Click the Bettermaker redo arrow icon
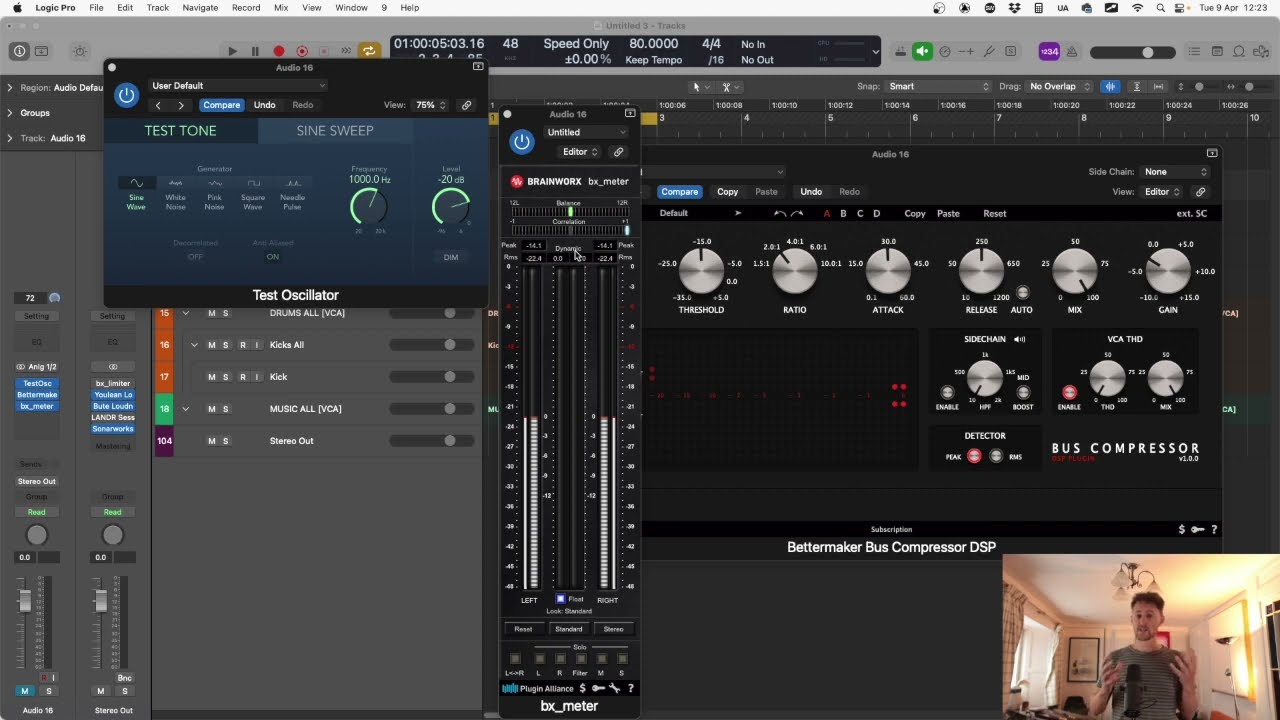Image resolution: width=1280 pixels, height=720 pixels. 797,213
